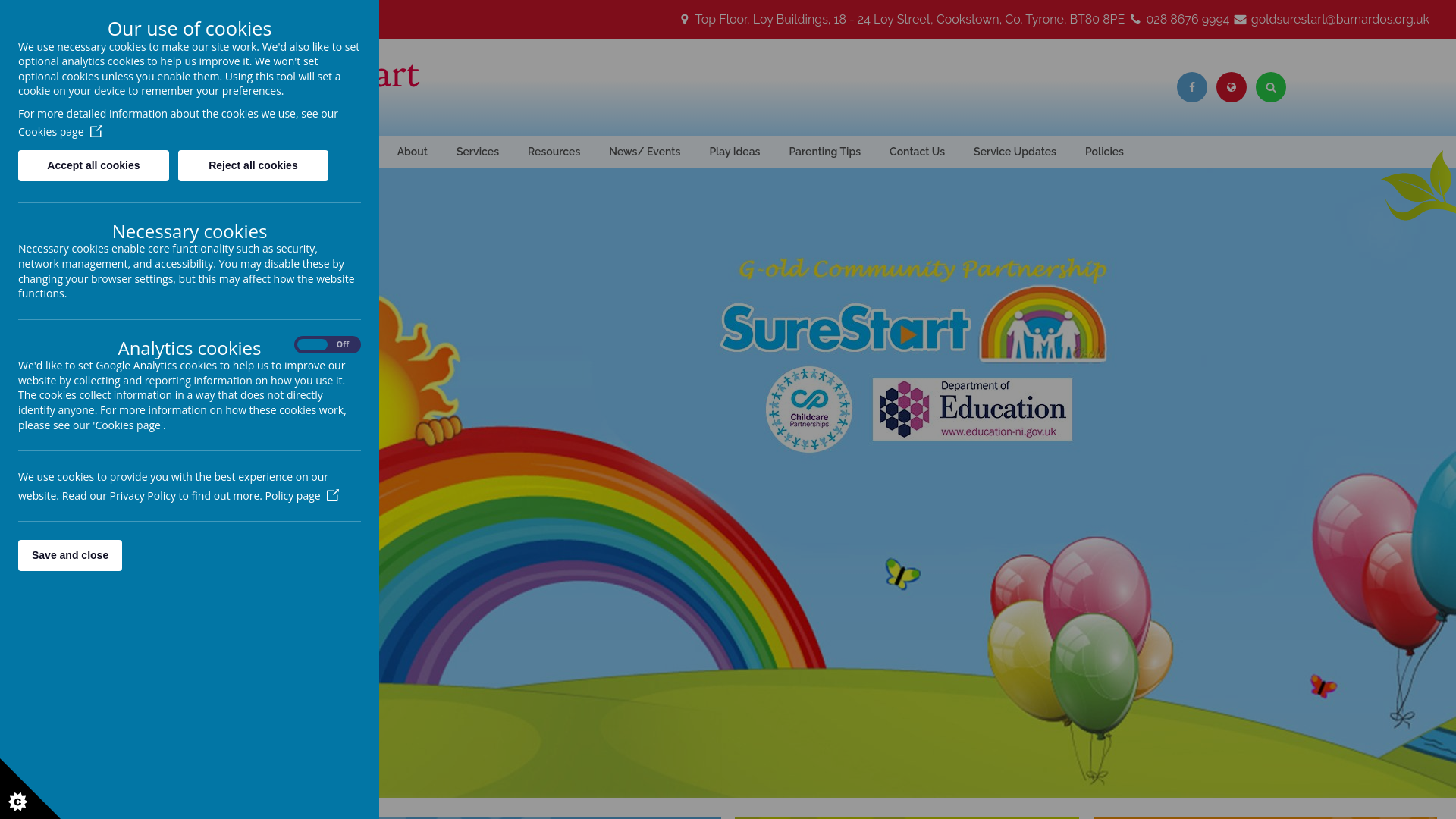Screen dimensions: 1456x819
Task: Open Service Updates menu item
Action: tap(1015, 152)
